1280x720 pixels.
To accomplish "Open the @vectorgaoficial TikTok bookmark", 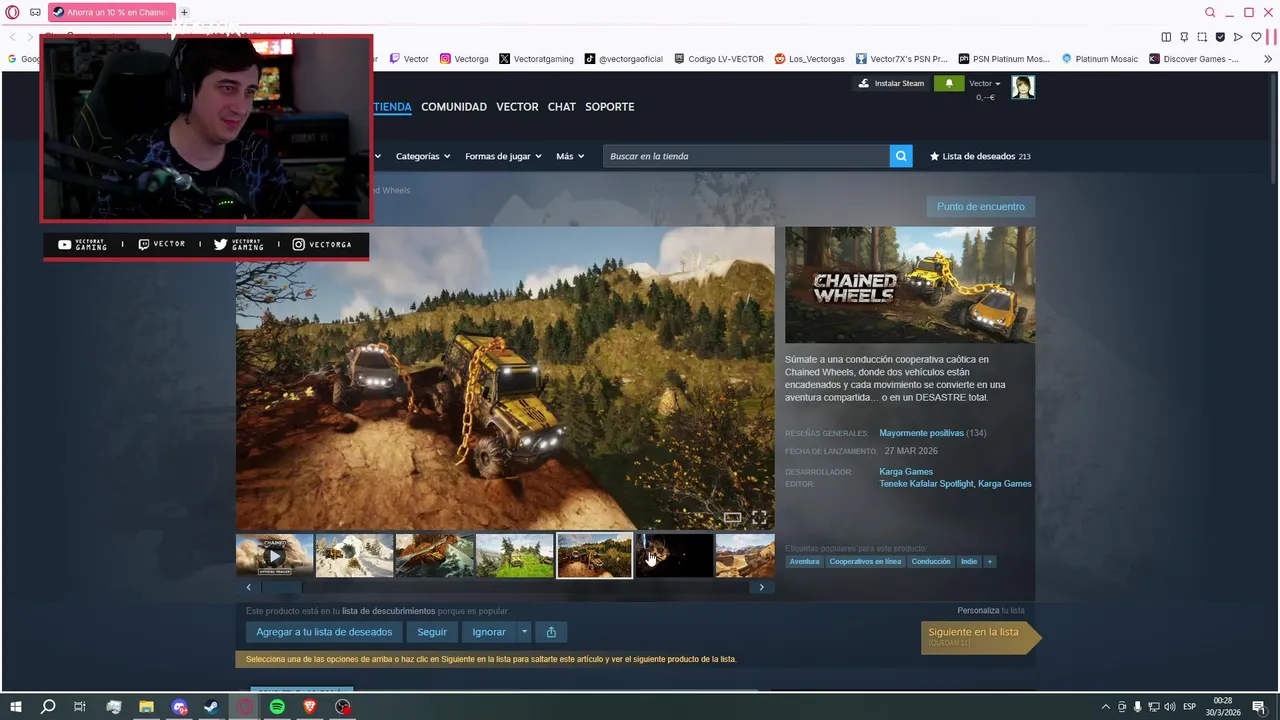I will coord(624,59).
